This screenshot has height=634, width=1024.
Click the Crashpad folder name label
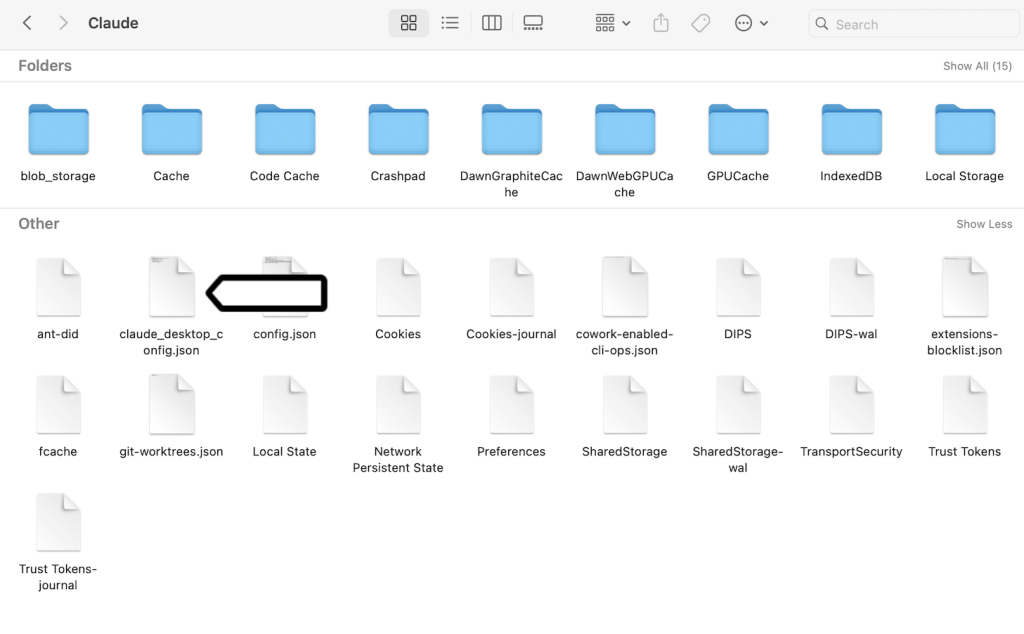click(398, 176)
